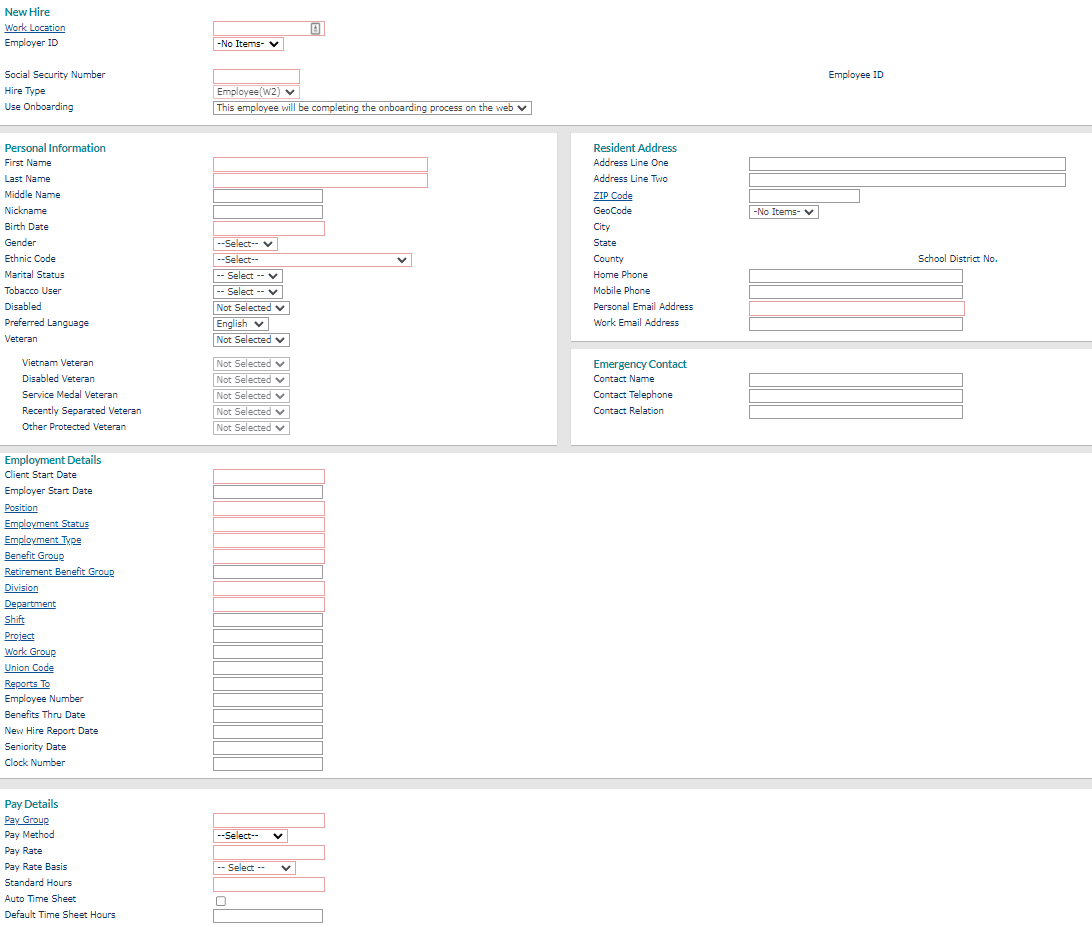
Task: Expand the Pay Method dropdown
Action: [x=251, y=835]
